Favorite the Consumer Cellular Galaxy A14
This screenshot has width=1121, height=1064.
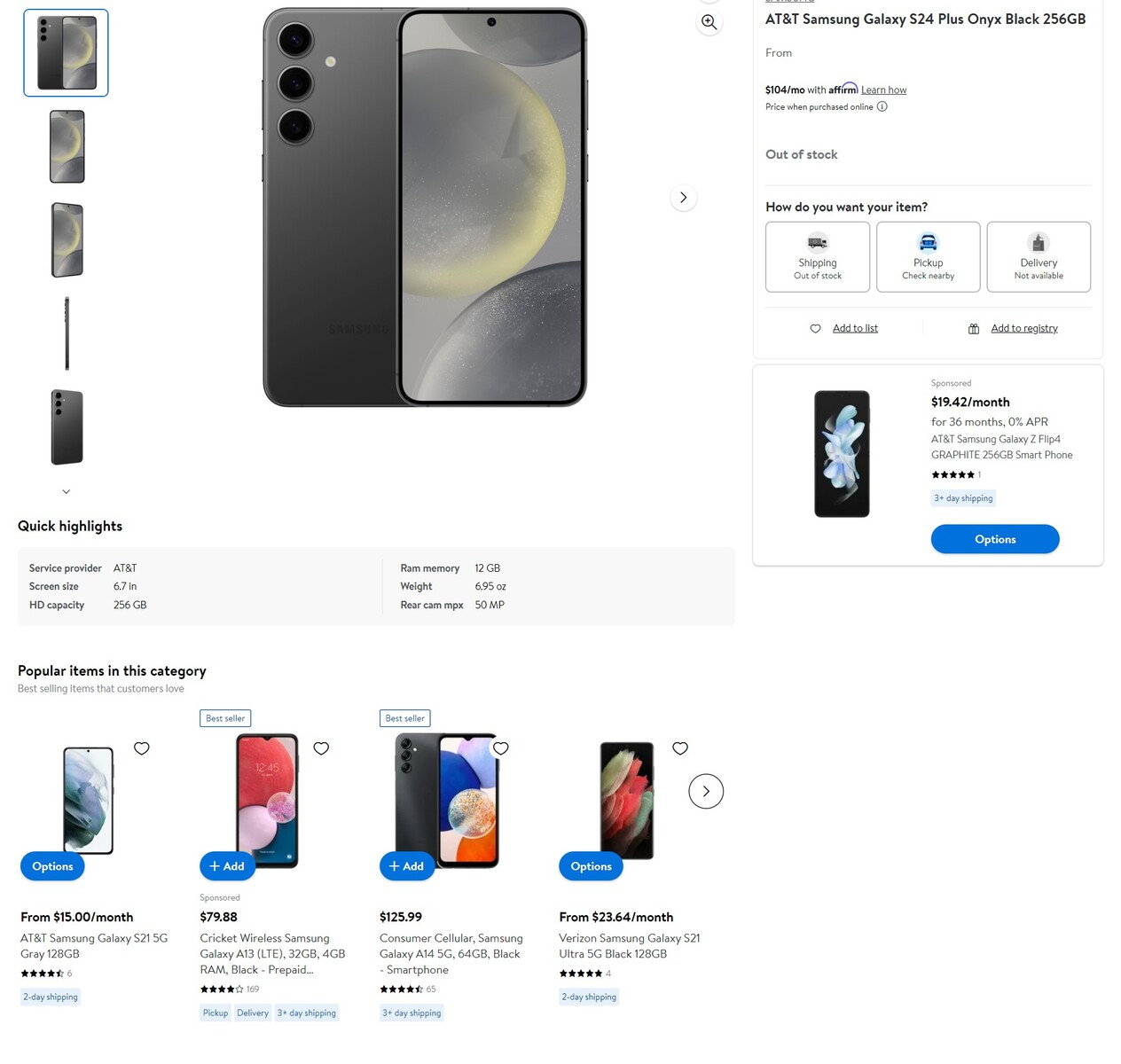tap(501, 748)
